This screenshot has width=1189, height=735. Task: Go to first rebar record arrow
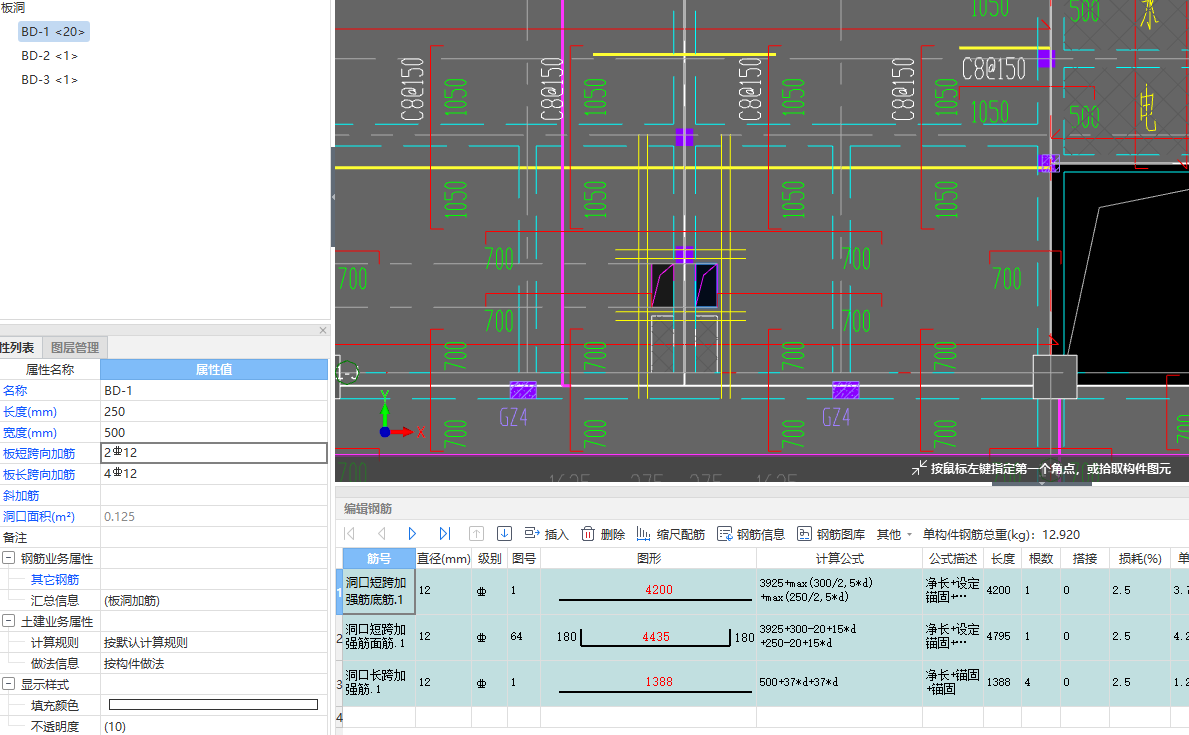350,534
